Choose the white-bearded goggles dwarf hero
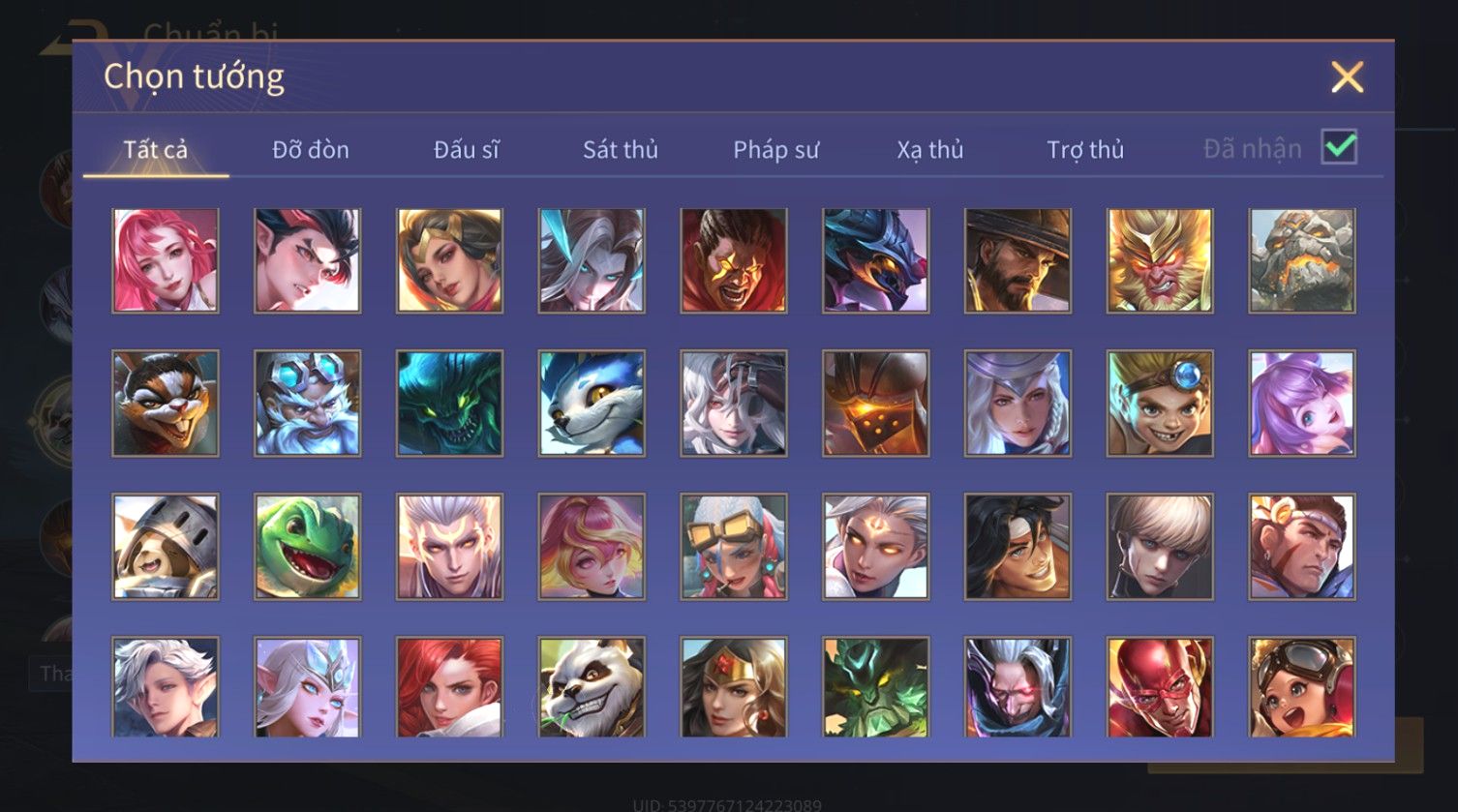Viewport: 1458px width, 812px height. [x=307, y=404]
